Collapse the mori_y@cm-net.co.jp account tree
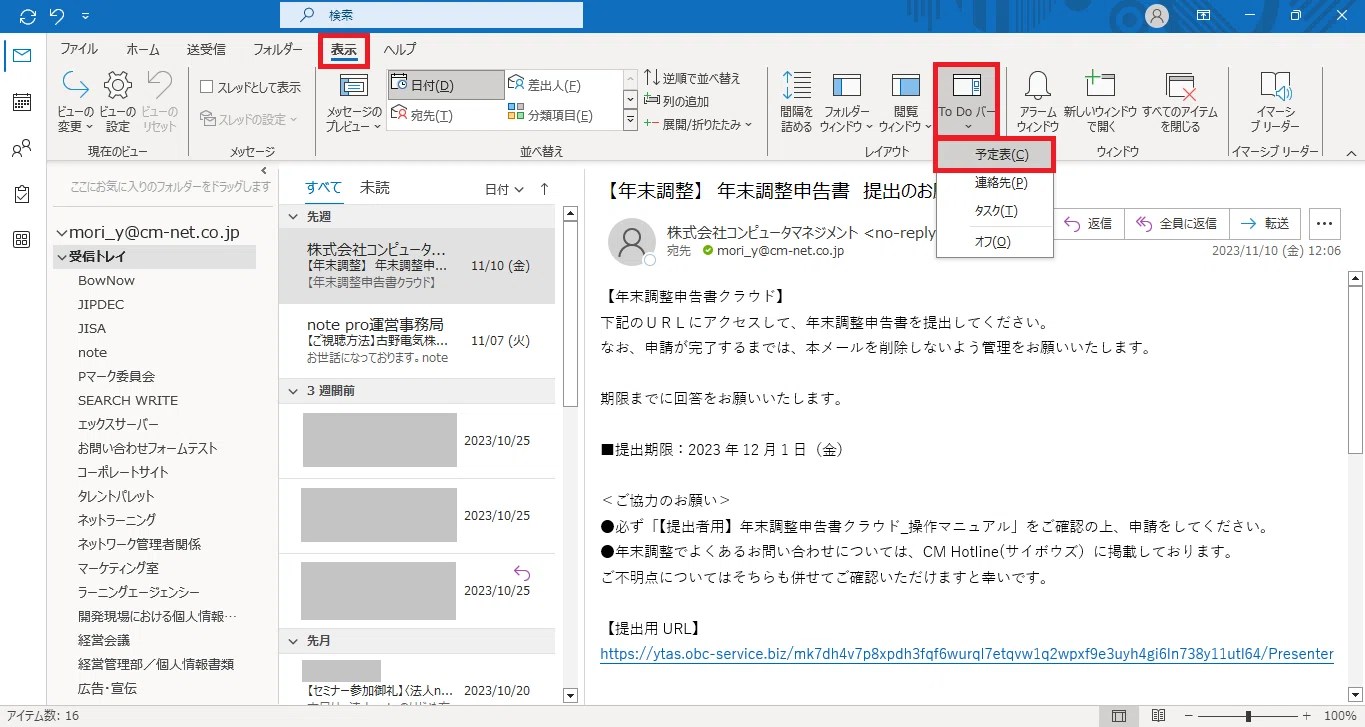Viewport: 1365px width, 727px height. [x=62, y=233]
